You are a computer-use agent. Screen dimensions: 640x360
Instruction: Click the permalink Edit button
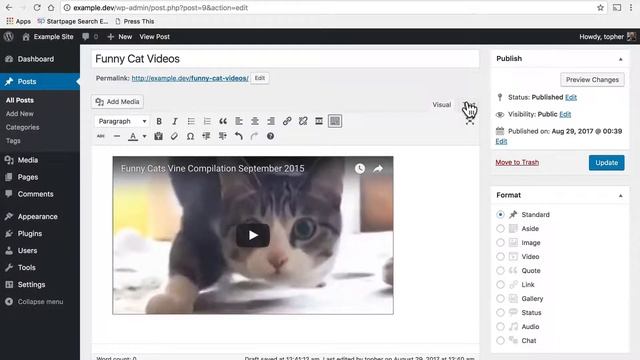(260, 78)
